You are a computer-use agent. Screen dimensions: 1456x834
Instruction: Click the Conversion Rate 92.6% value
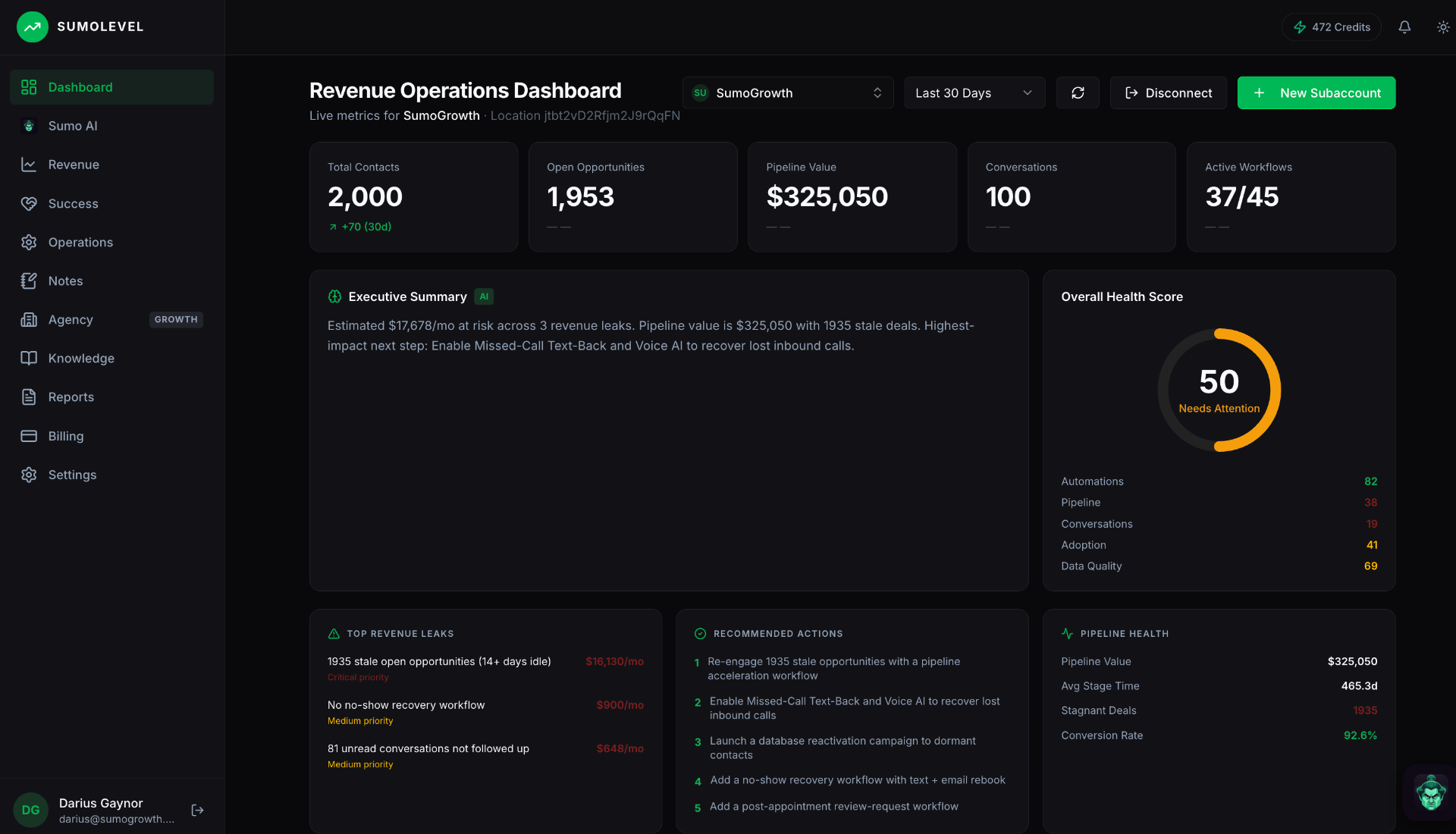(1360, 735)
